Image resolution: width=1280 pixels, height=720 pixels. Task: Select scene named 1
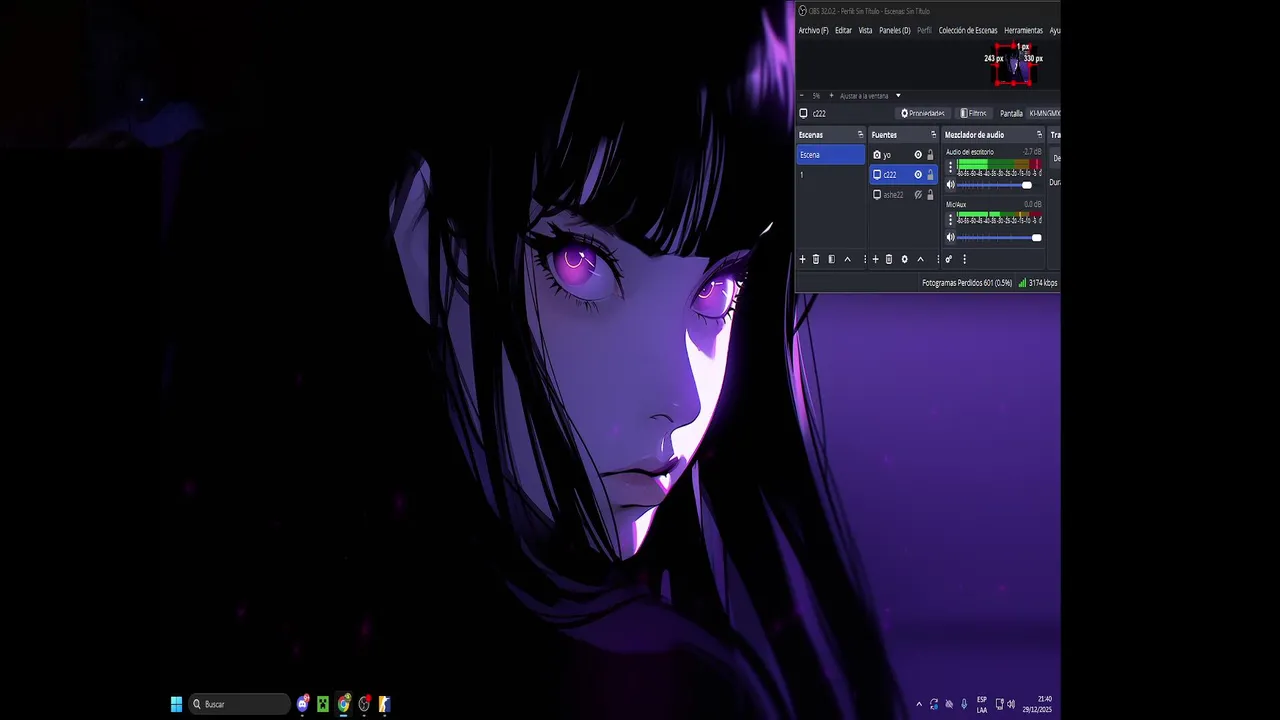[x=831, y=175]
